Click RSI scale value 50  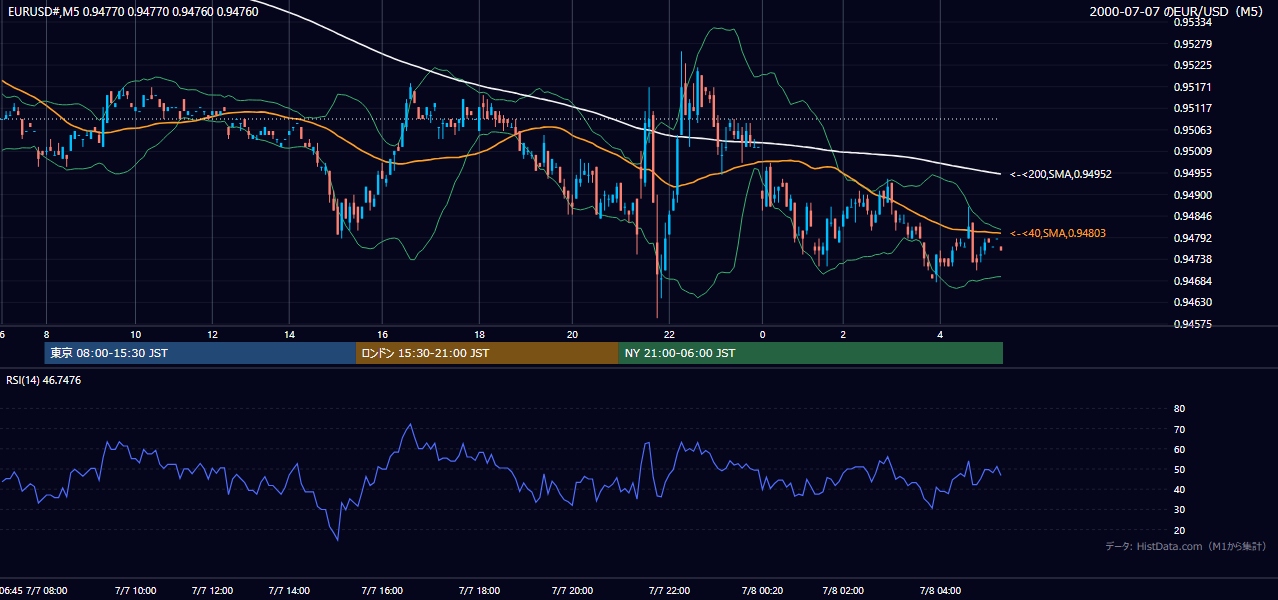(x=1179, y=469)
